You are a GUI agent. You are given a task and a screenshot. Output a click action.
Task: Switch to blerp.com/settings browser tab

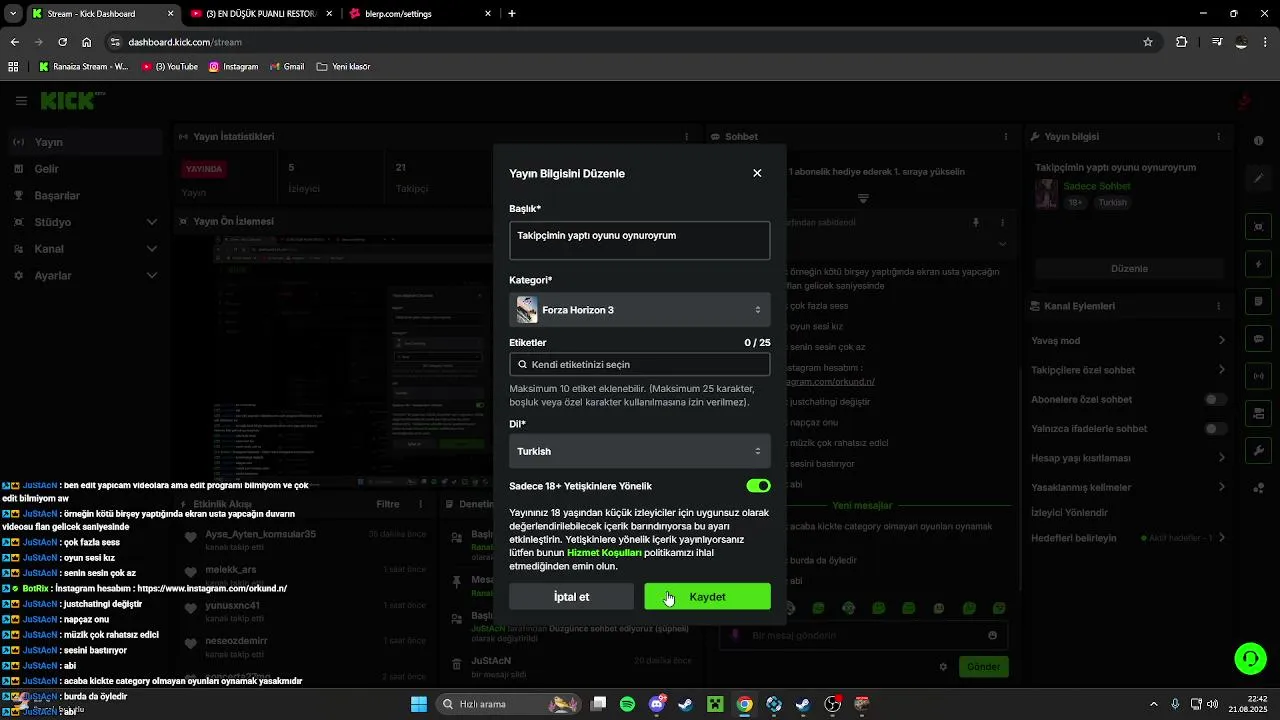pos(420,14)
